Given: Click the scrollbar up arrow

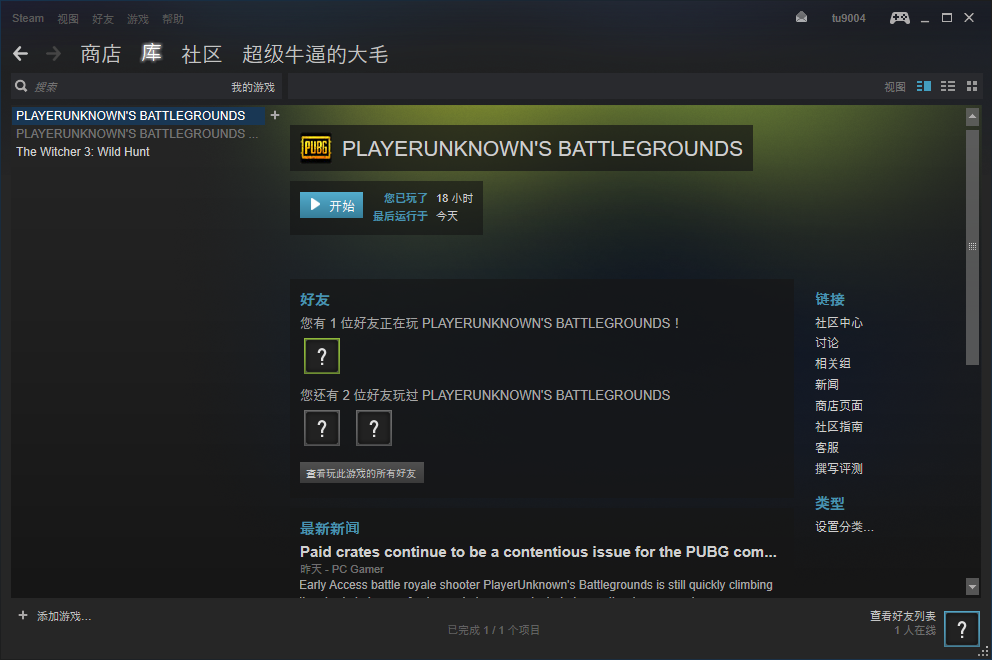Looking at the screenshot, I should click(x=972, y=116).
